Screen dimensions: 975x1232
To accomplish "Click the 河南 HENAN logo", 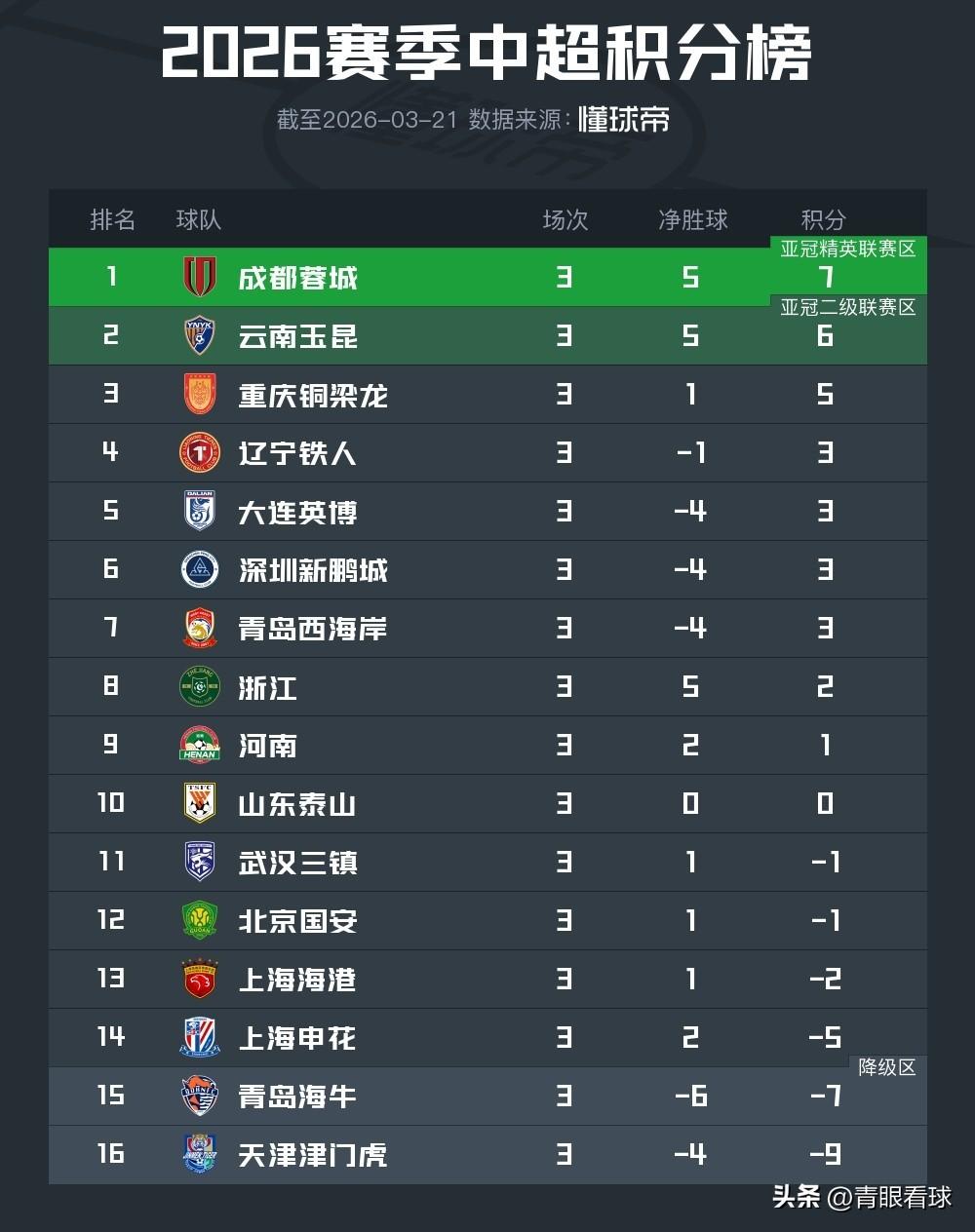I will (x=200, y=745).
